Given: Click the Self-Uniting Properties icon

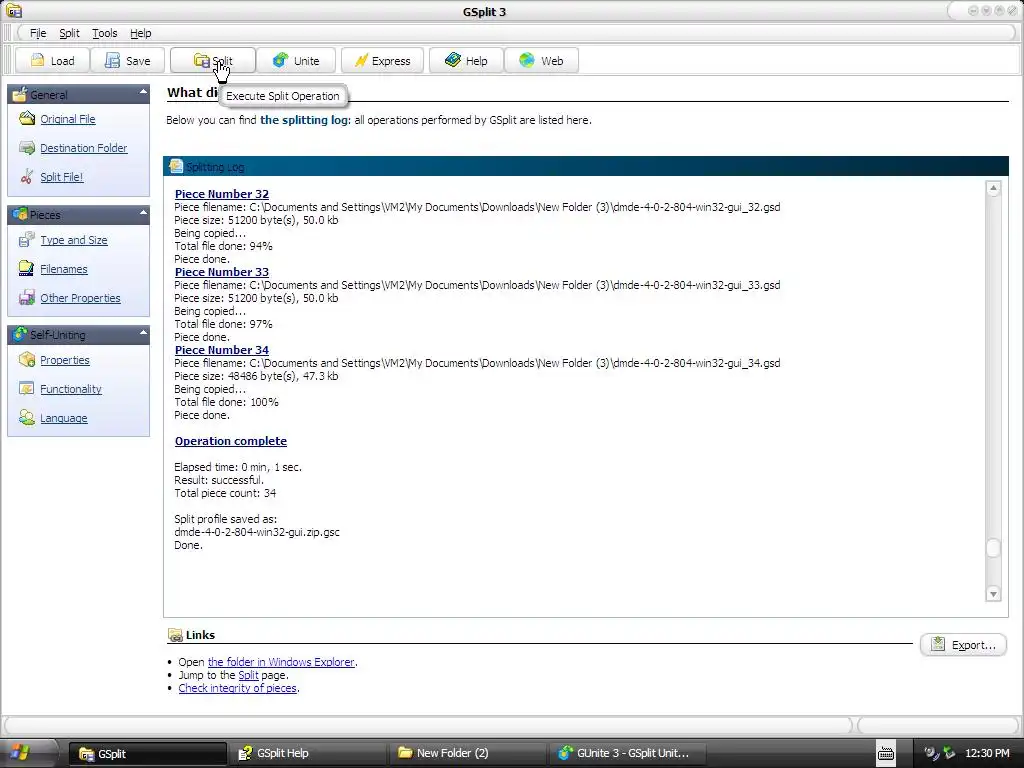Looking at the screenshot, I should click(27, 360).
